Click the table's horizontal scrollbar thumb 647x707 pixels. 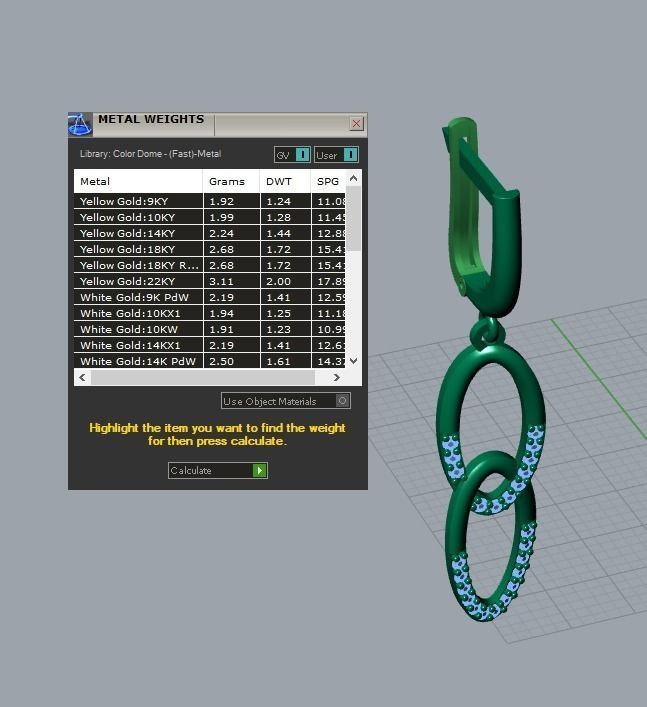click(x=203, y=377)
